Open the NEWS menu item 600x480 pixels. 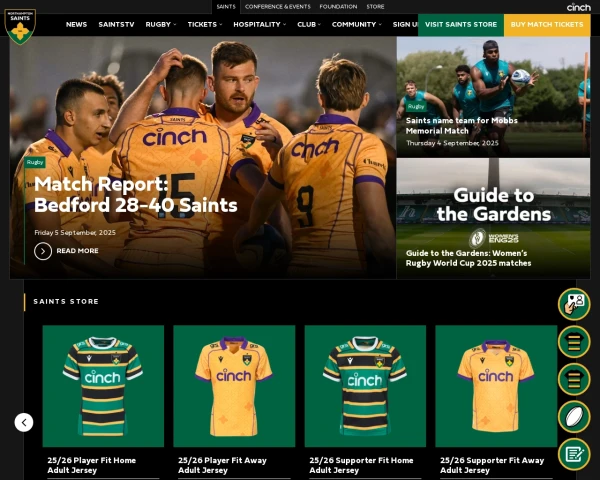coord(77,24)
